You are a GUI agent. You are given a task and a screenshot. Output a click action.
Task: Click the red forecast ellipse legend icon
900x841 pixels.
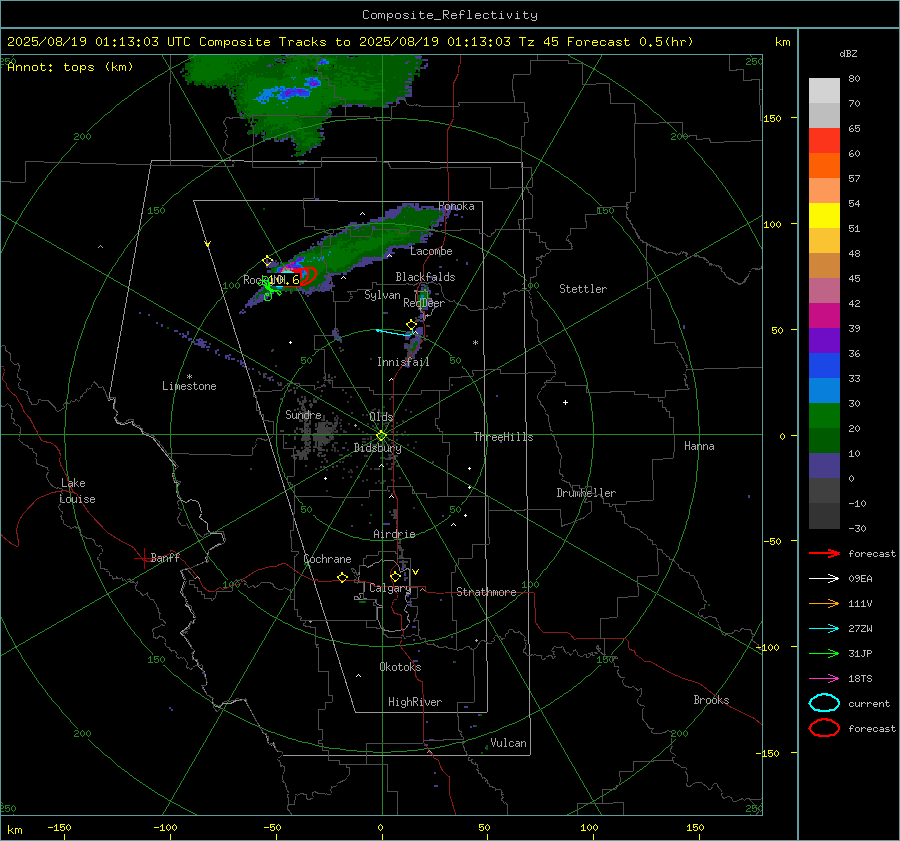[824, 728]
